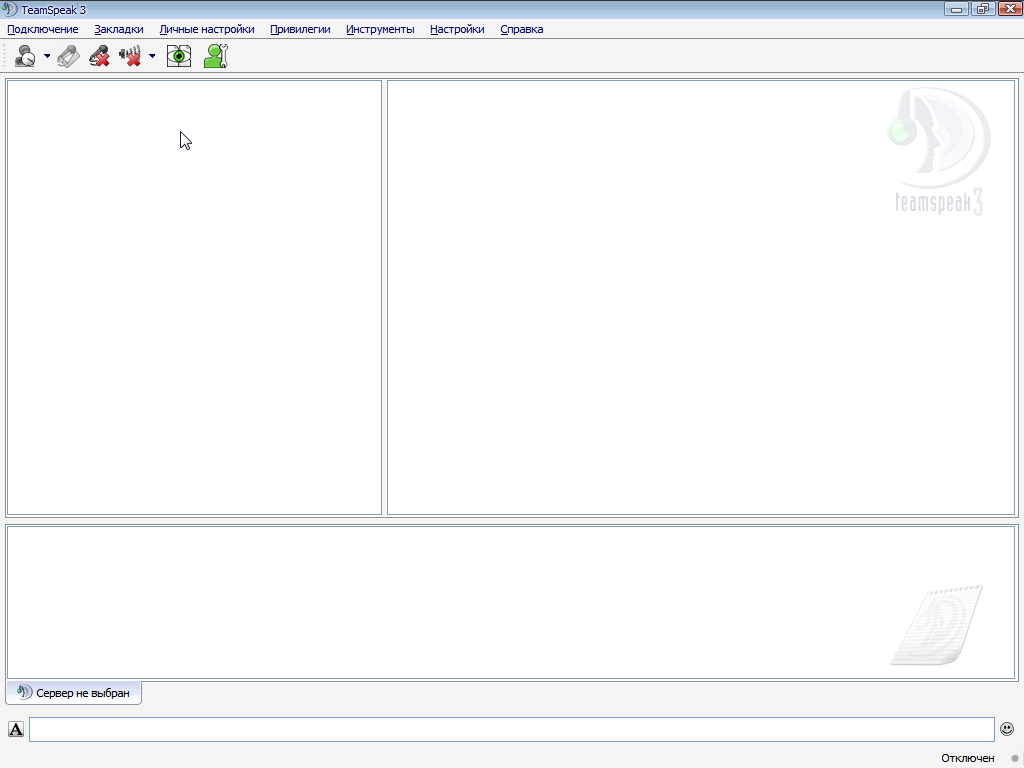This screenshot has width=1024, height=768.
Task: Mute the microphone with toolbar icon
Action: click(99, 56)
